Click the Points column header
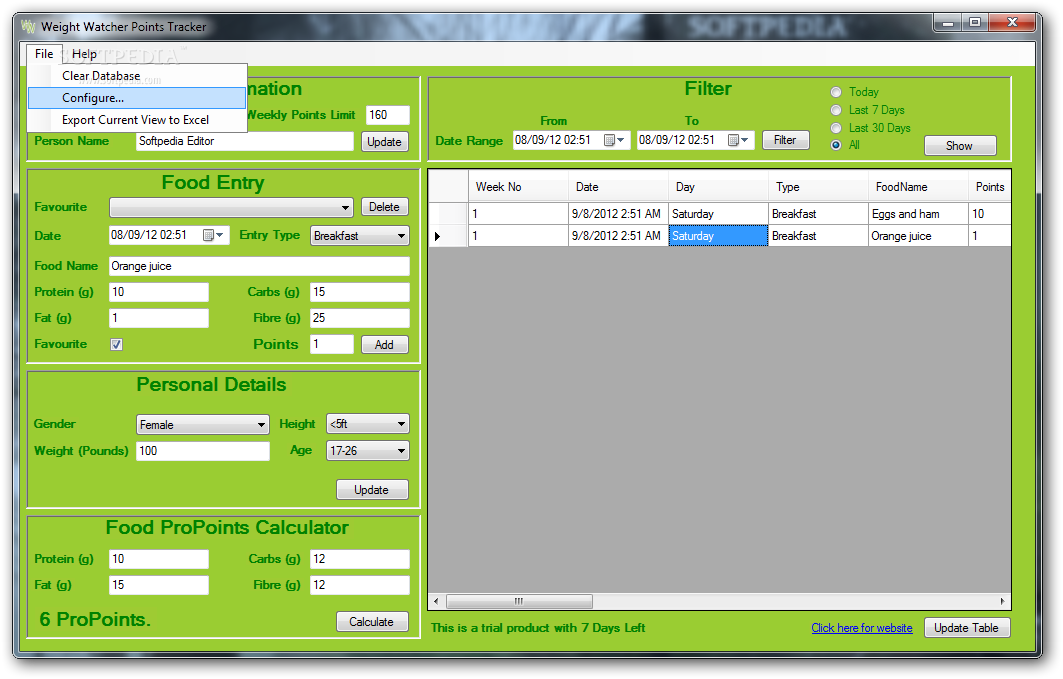The width and height of the screenshot is (1063, 679). (990, 186)
